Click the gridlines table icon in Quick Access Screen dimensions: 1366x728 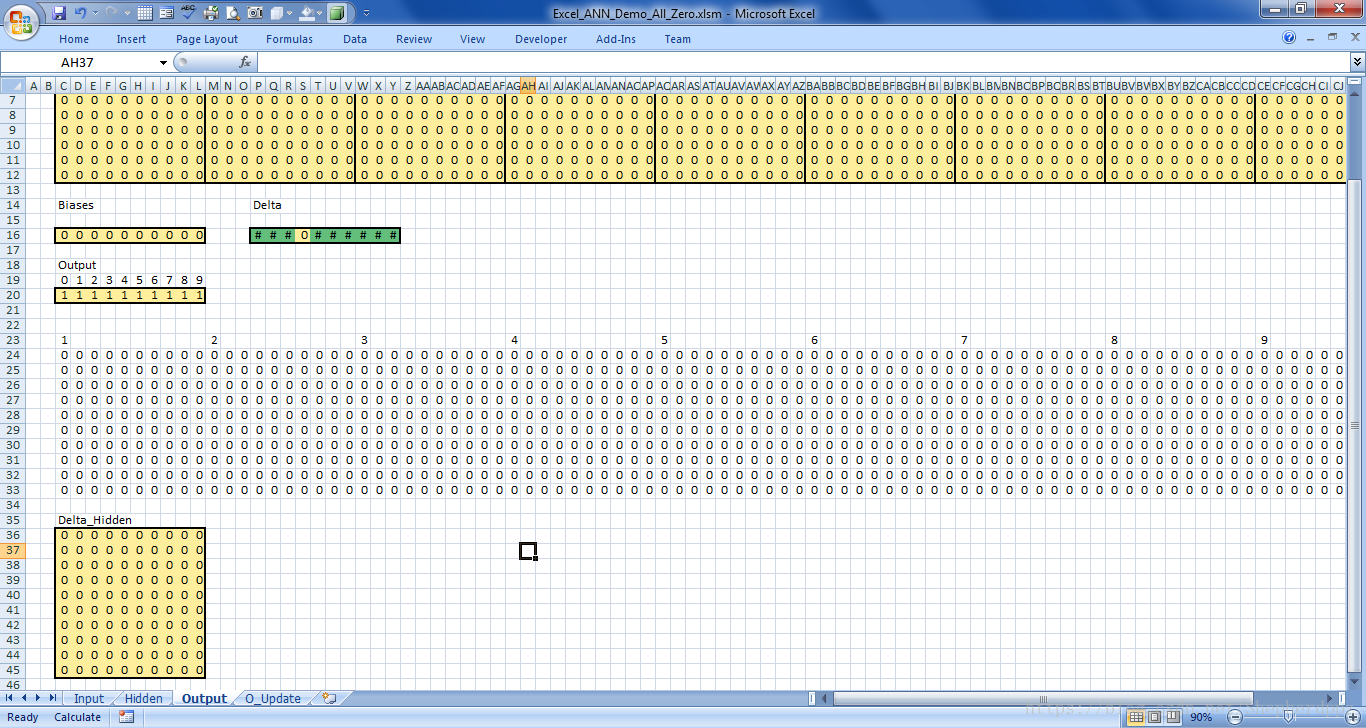coord(145,13)
